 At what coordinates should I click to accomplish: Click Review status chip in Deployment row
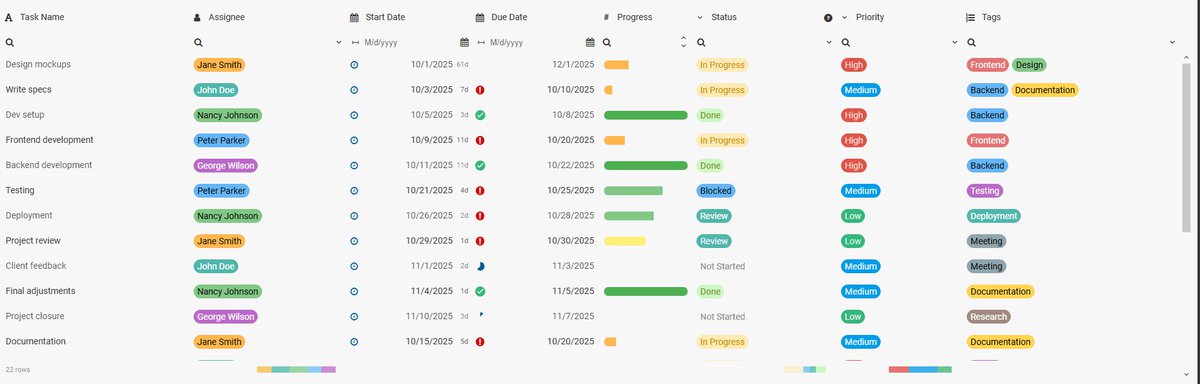click(714, 215)
